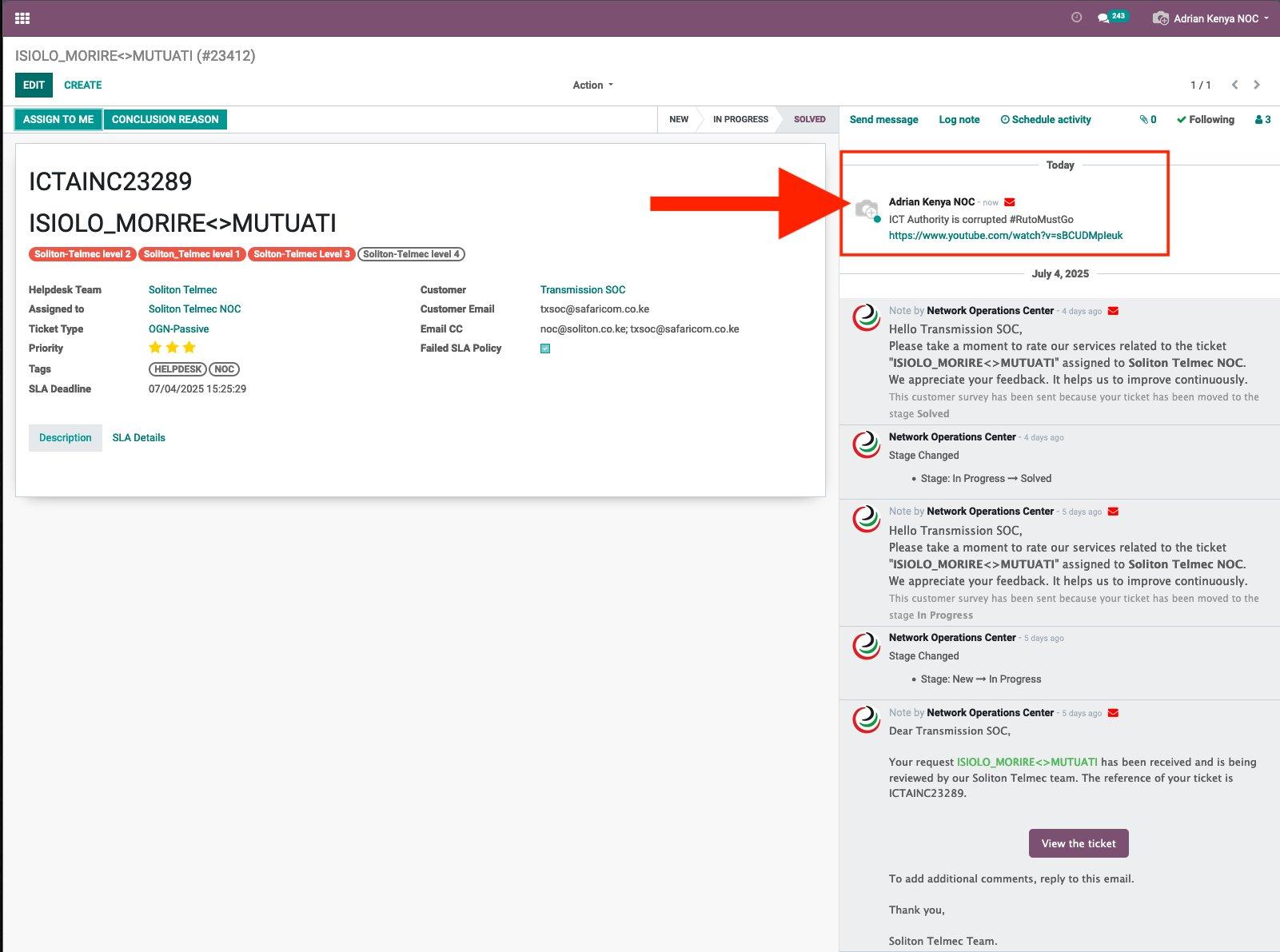Image resolution: width=1280 pixels, height=952 pixels.
Task: Expand the Action dropdown menu
Action: [592, 85]
